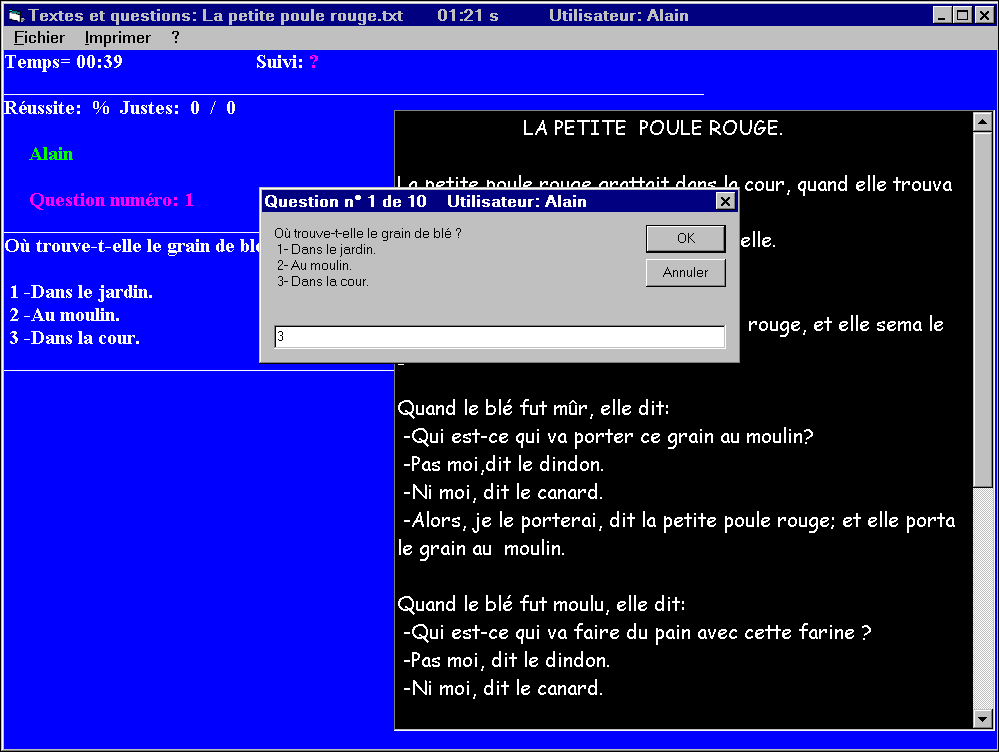Minimize the Textes et questions window
The width and height of the screenshot is (999, 752).
point(943,15)
